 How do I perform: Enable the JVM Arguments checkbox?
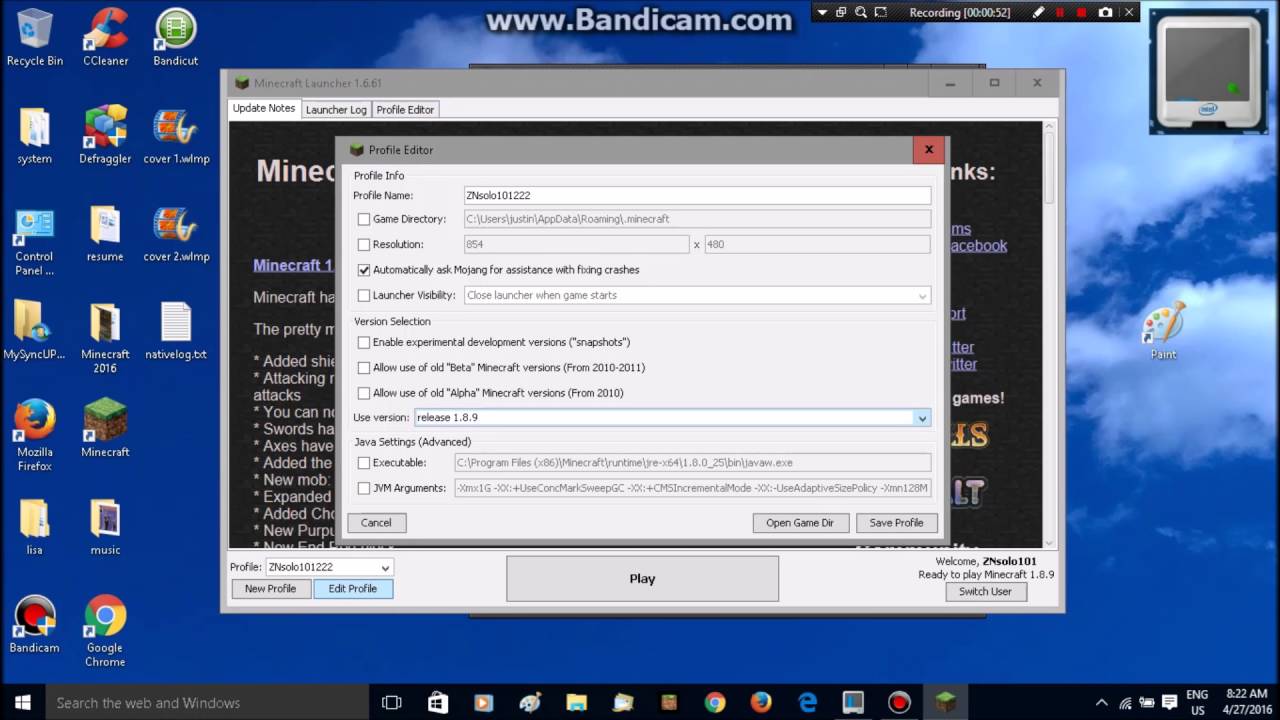[x=364, y=488]
